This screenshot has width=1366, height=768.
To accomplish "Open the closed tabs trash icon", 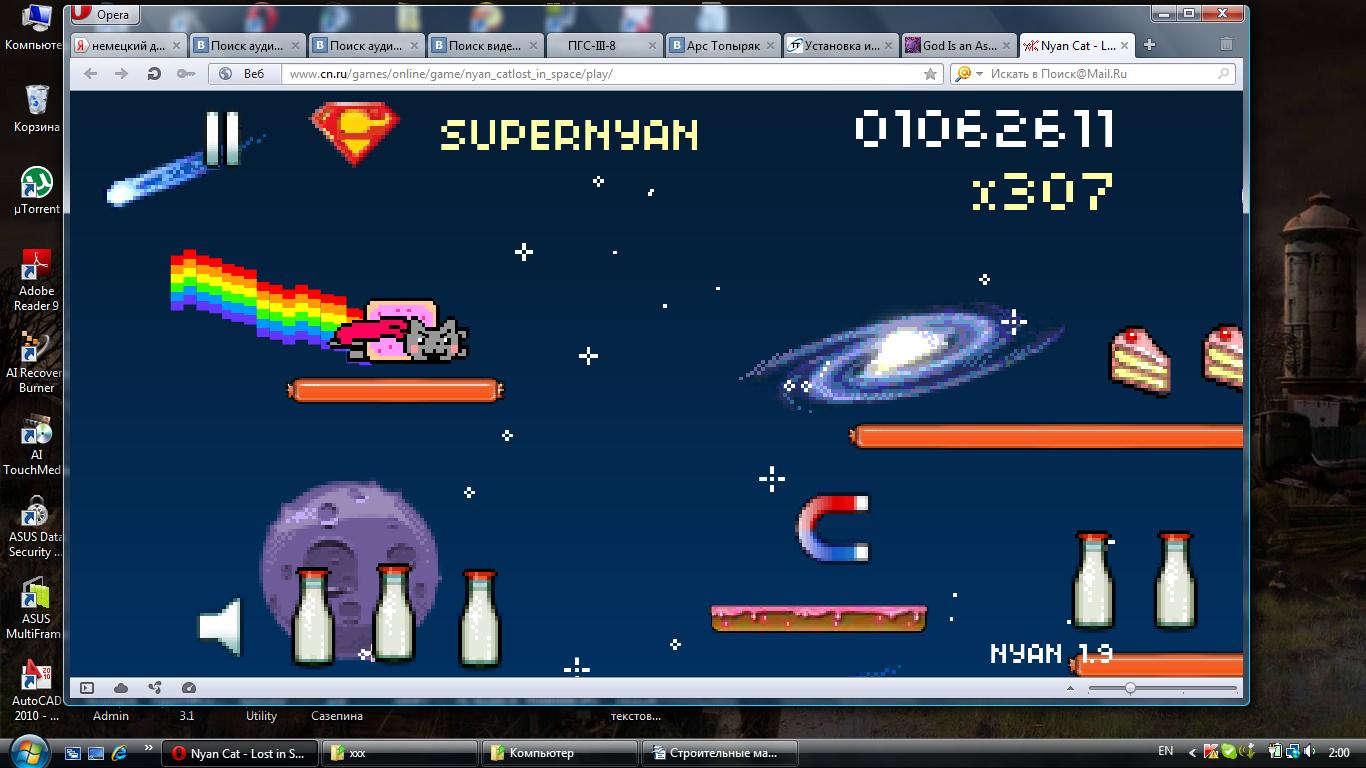I will tap(1226, 45).
